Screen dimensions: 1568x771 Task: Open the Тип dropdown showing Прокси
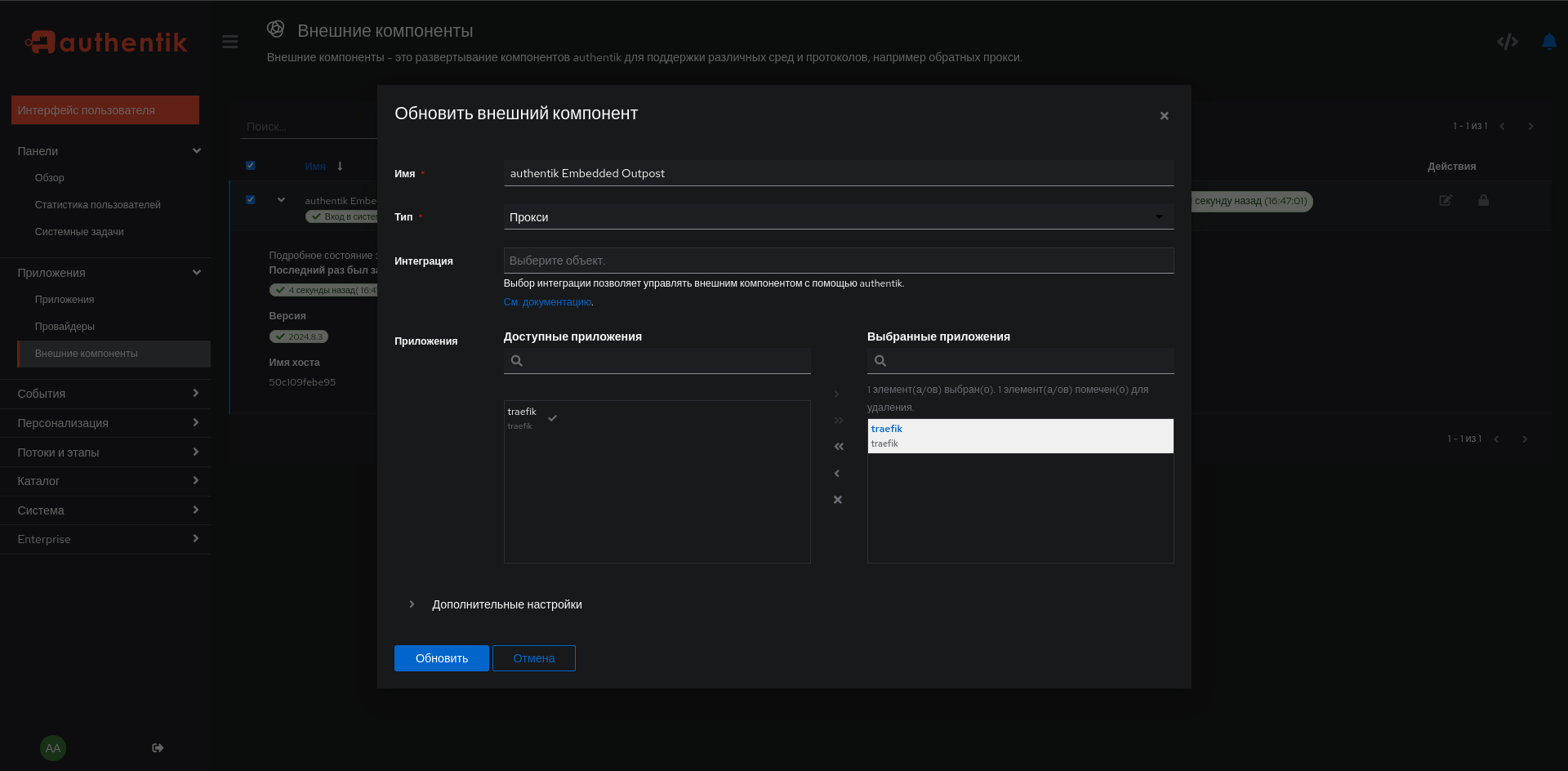(x=839, y=217)
